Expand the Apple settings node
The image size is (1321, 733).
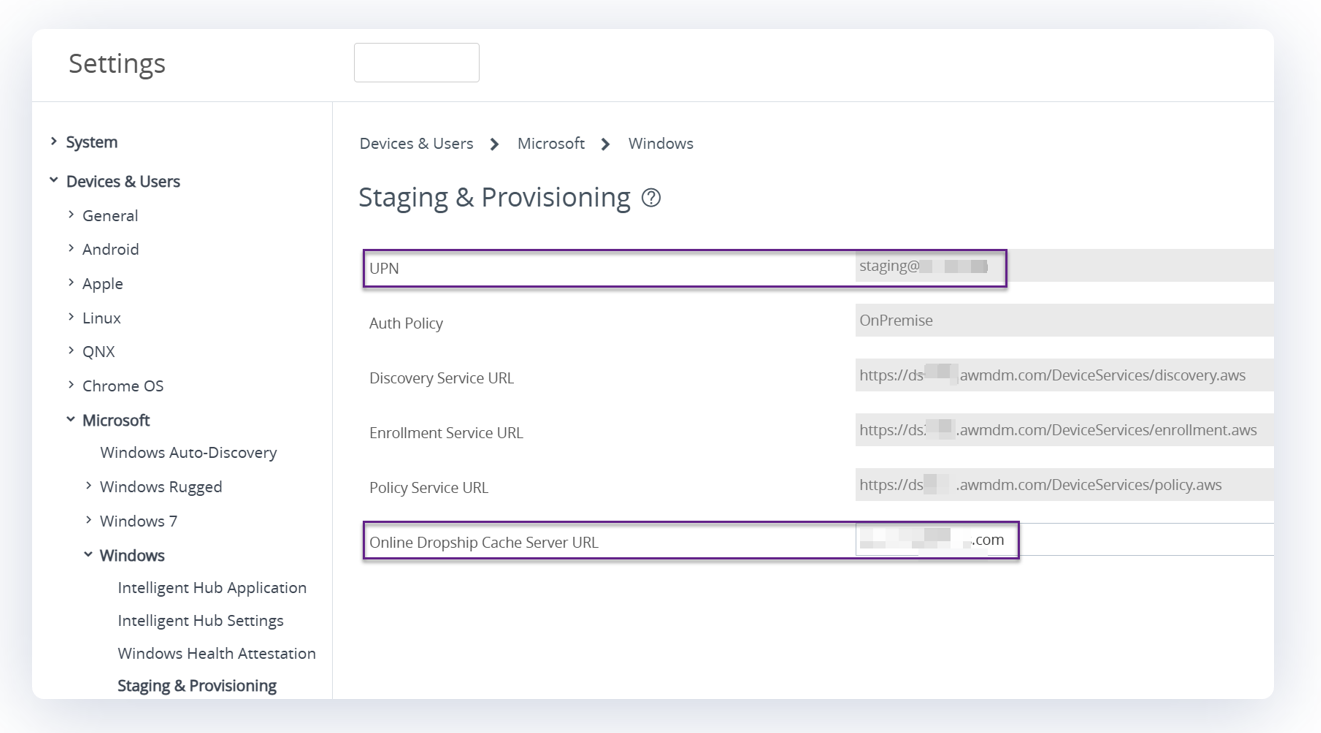[71, 283]
